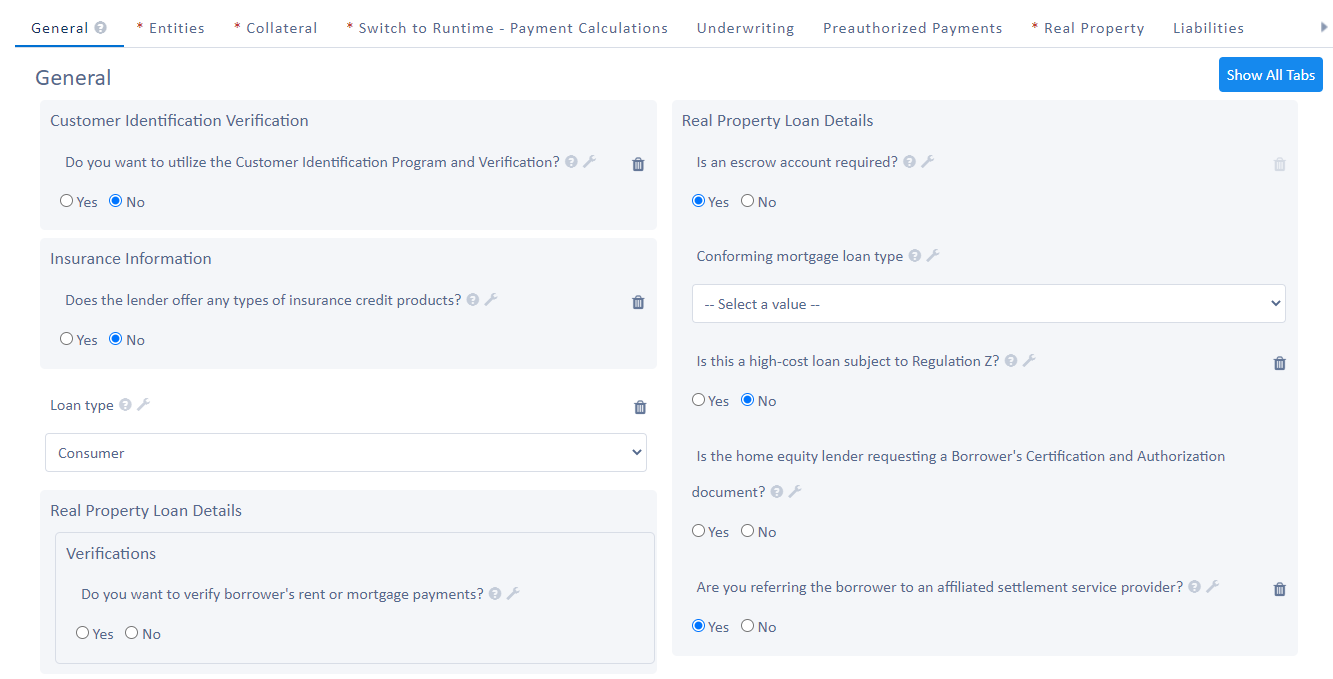Select No for Borrower's Certification and Authorization
Screen dimensions: 1333x679
point(748,531)
